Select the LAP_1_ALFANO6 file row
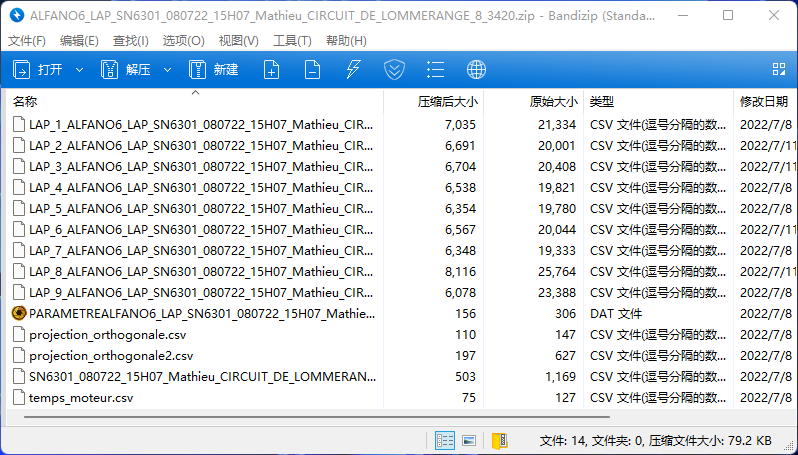Screen dimensions: 798x455 [401, 124]
